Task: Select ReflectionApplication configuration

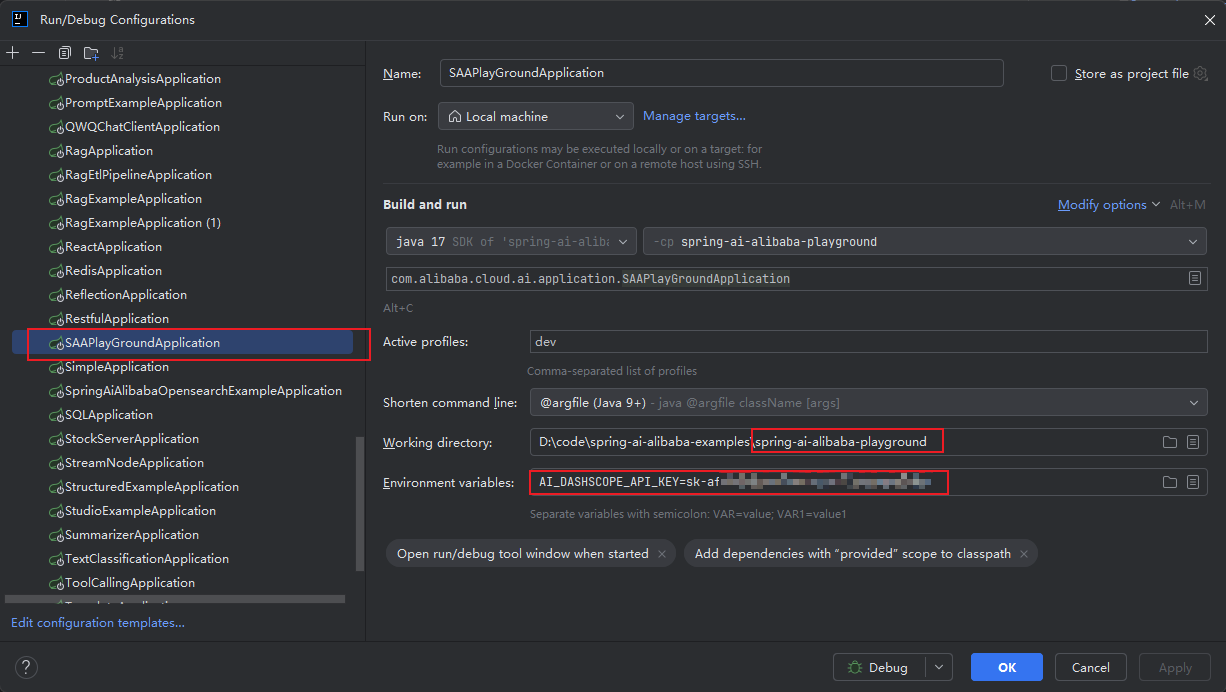Action: (125, 295)
